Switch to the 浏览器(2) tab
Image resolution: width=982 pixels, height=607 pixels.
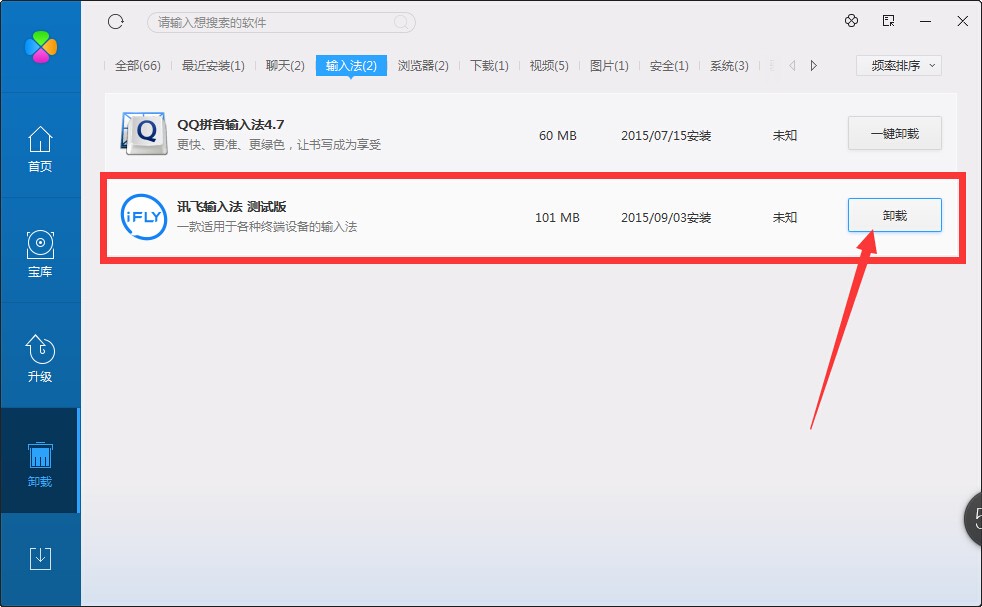(x=423, y=66)
